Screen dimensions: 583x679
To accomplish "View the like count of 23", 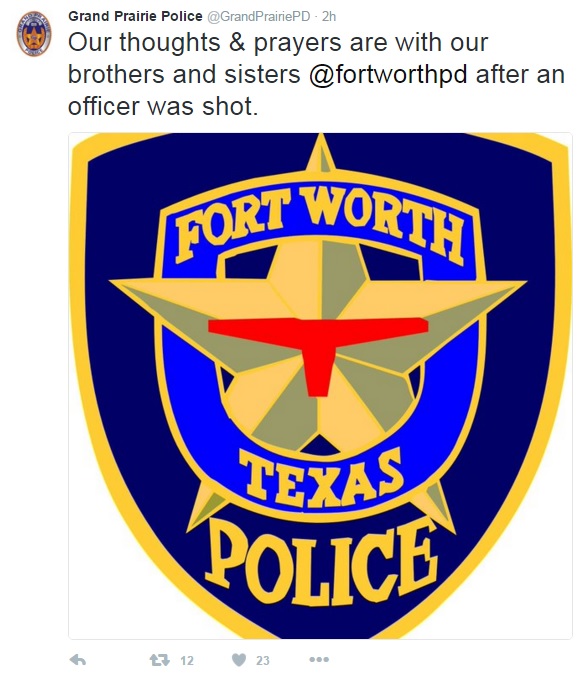I will pos(262,660).
